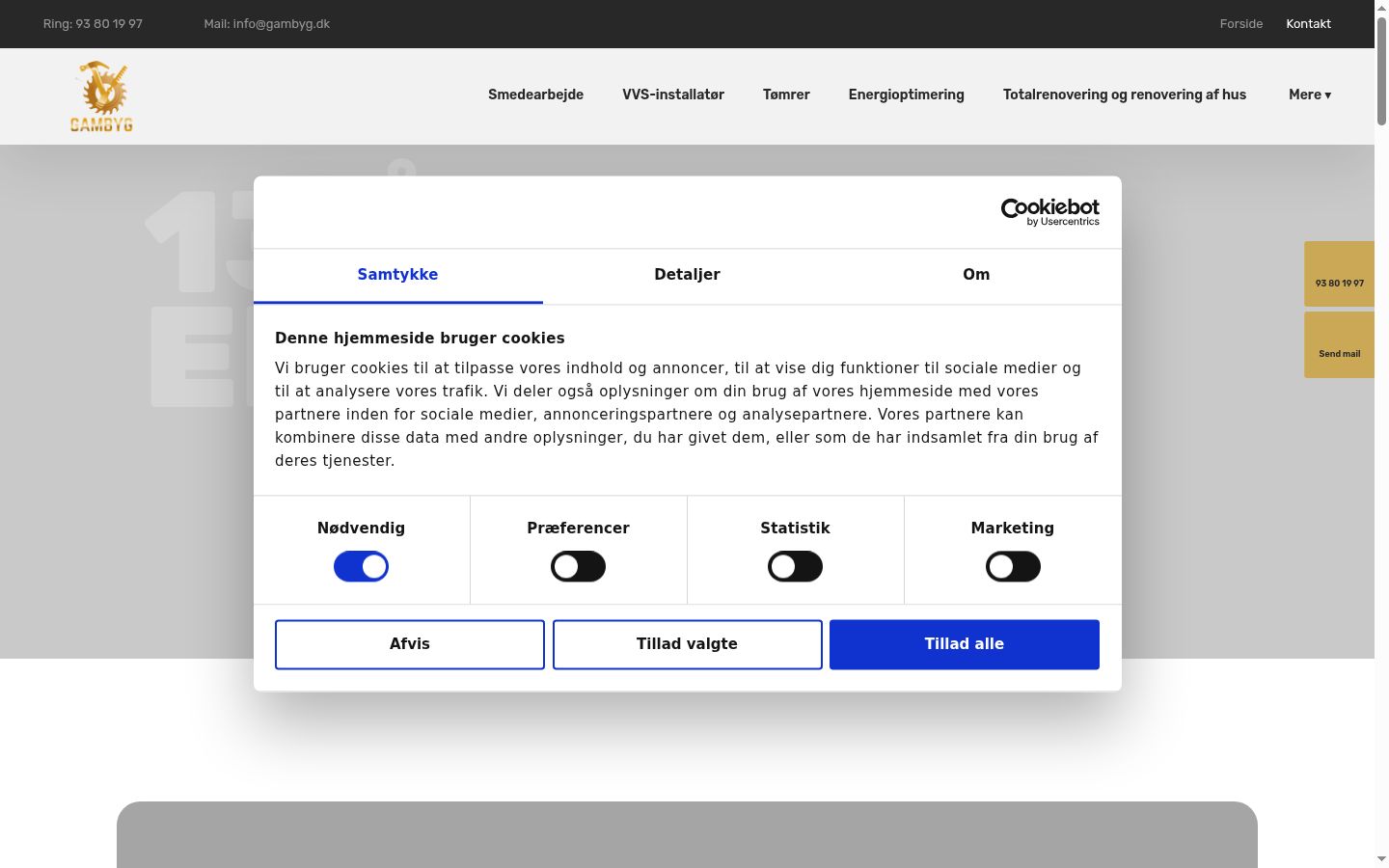
Task: Click the side Send mail button
Action: point(1339,344)
